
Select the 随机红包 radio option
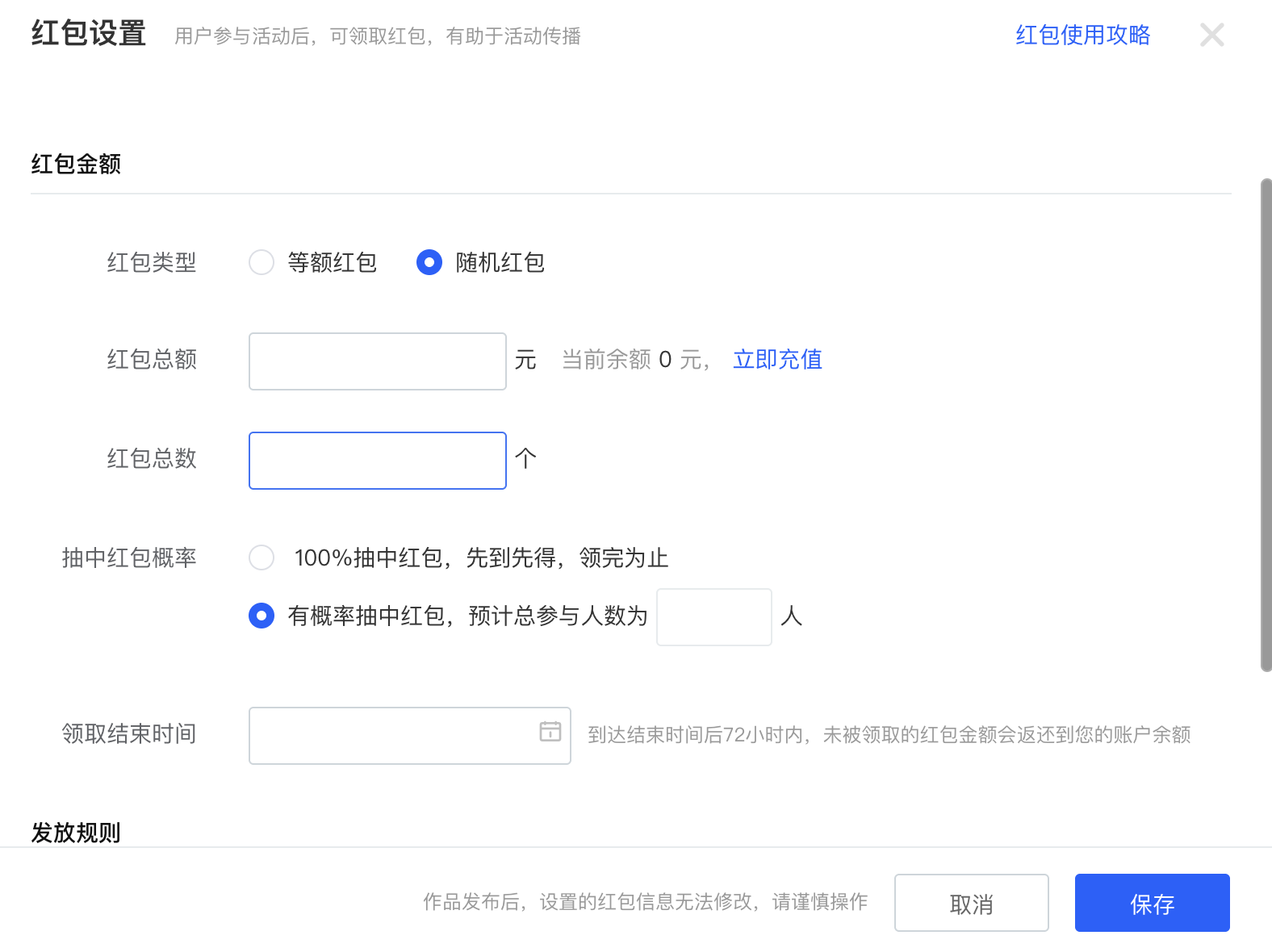point(429,262)
